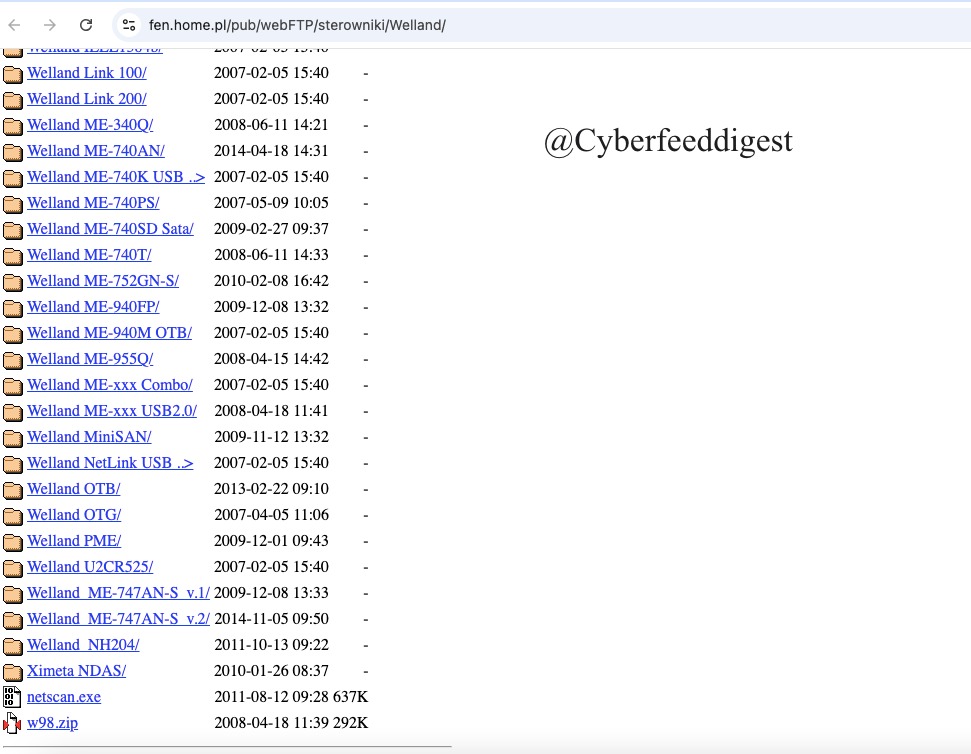Click folder icon beside Welland ME-740PS
Viewport: 971px width, 754px height.
pyautogui.click(x=12, y=204)
